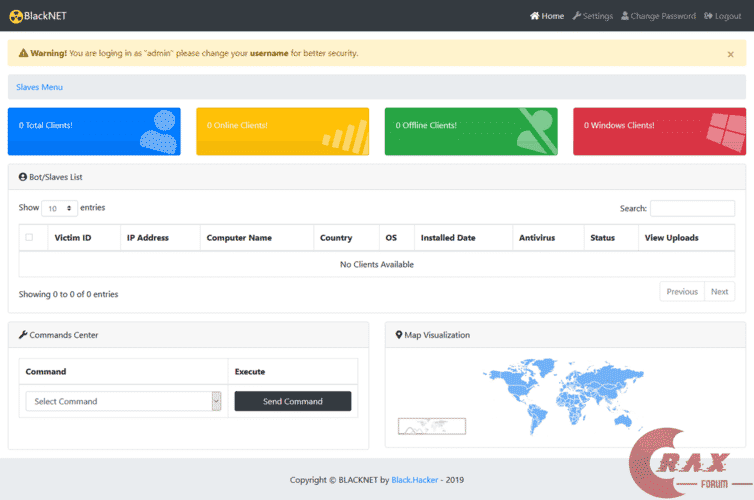
Task: Click the BlackNET radiation logo icon
Action: pos(16,16)
